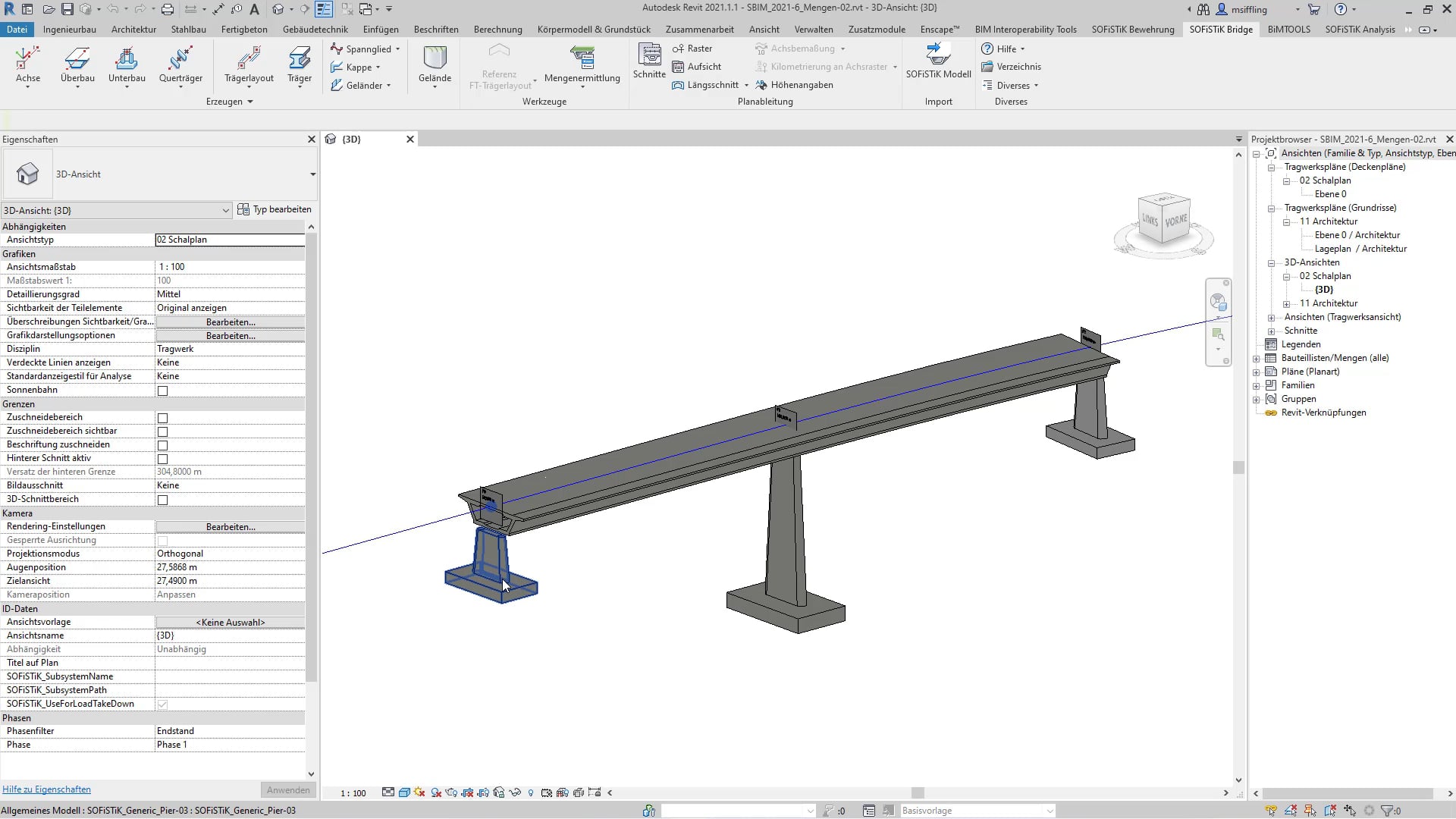Click the ViewCube in 3D view
Screen dimensions: 1456x819
pyautogui.click(x=1164, y=220)
